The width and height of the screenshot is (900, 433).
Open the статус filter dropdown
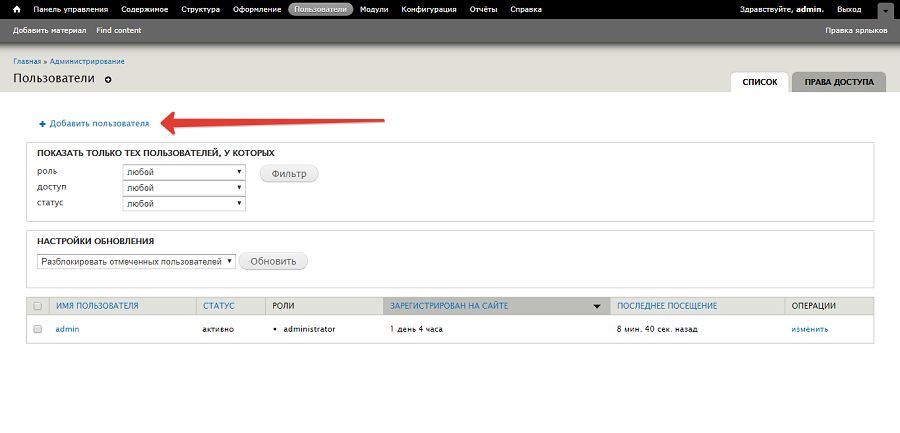[x=184, y=204]
